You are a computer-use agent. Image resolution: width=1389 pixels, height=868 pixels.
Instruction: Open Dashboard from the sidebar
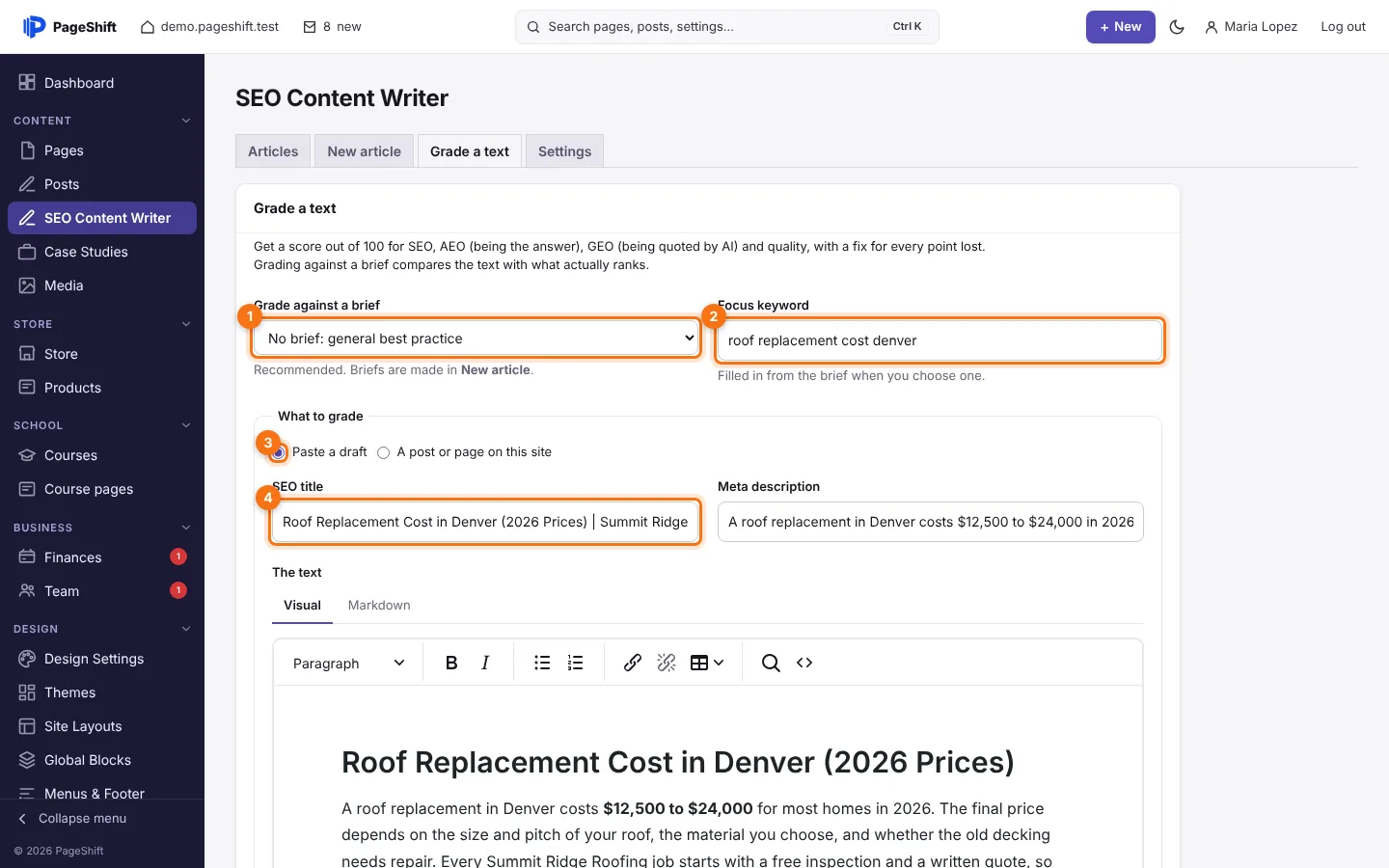(102, 83)
